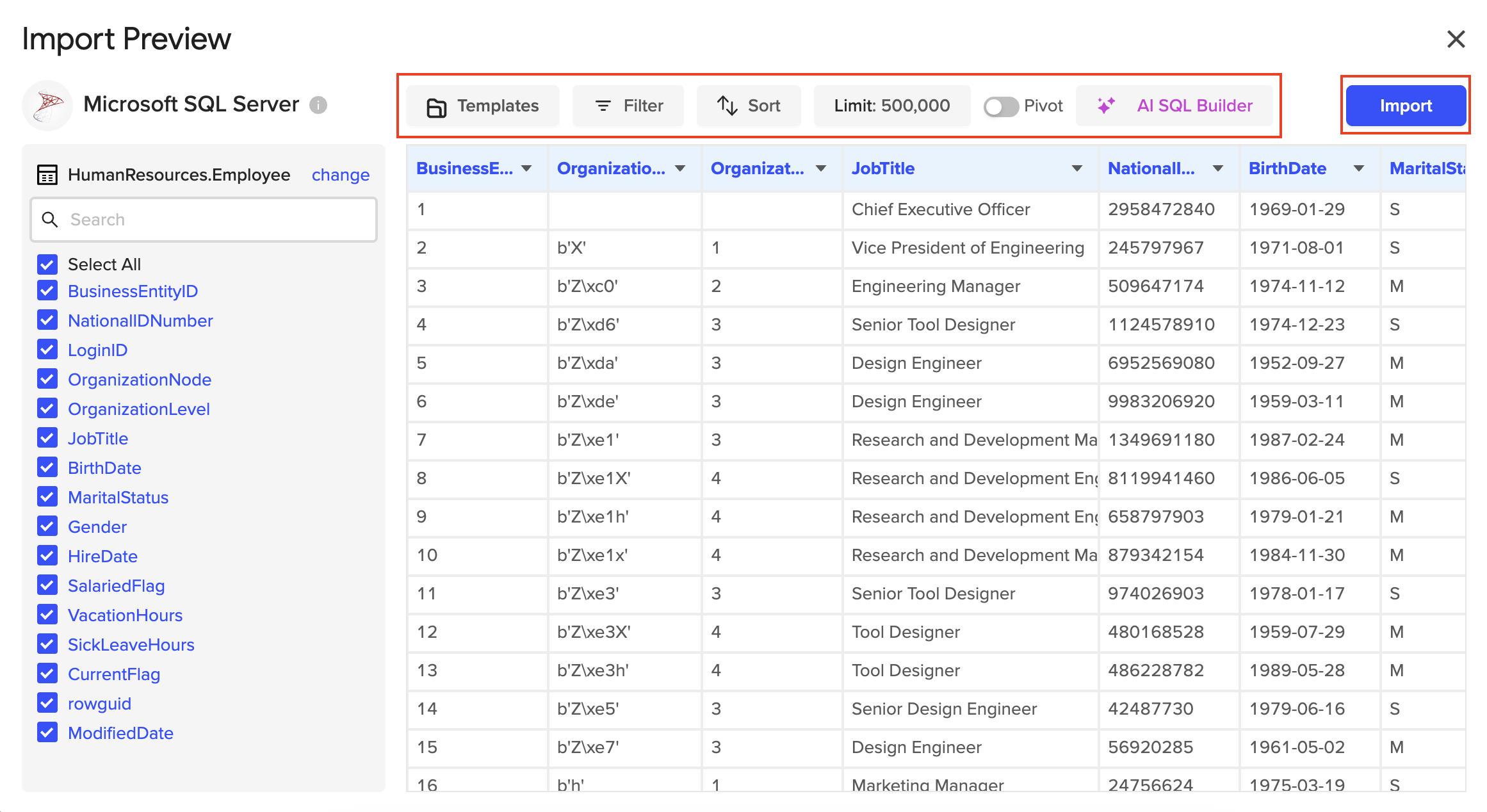Screen dimensions: 1487x812
Task: Uncheck the Select All checkbox
Action: pyautogui.click(x=47, y=264)
